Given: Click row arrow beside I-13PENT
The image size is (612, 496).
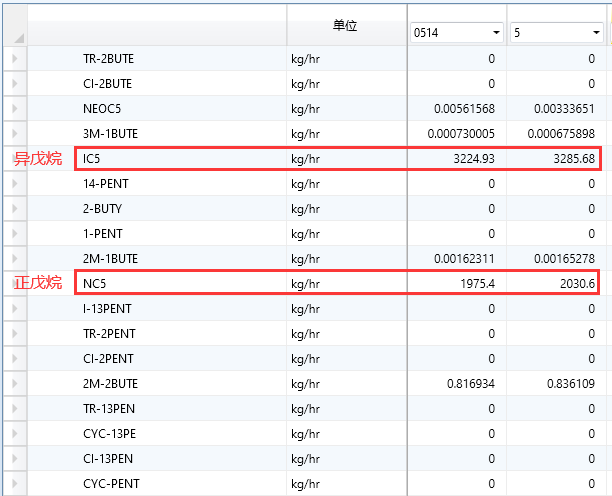Looking at the screenshot, I should click(x=14, y=309).
